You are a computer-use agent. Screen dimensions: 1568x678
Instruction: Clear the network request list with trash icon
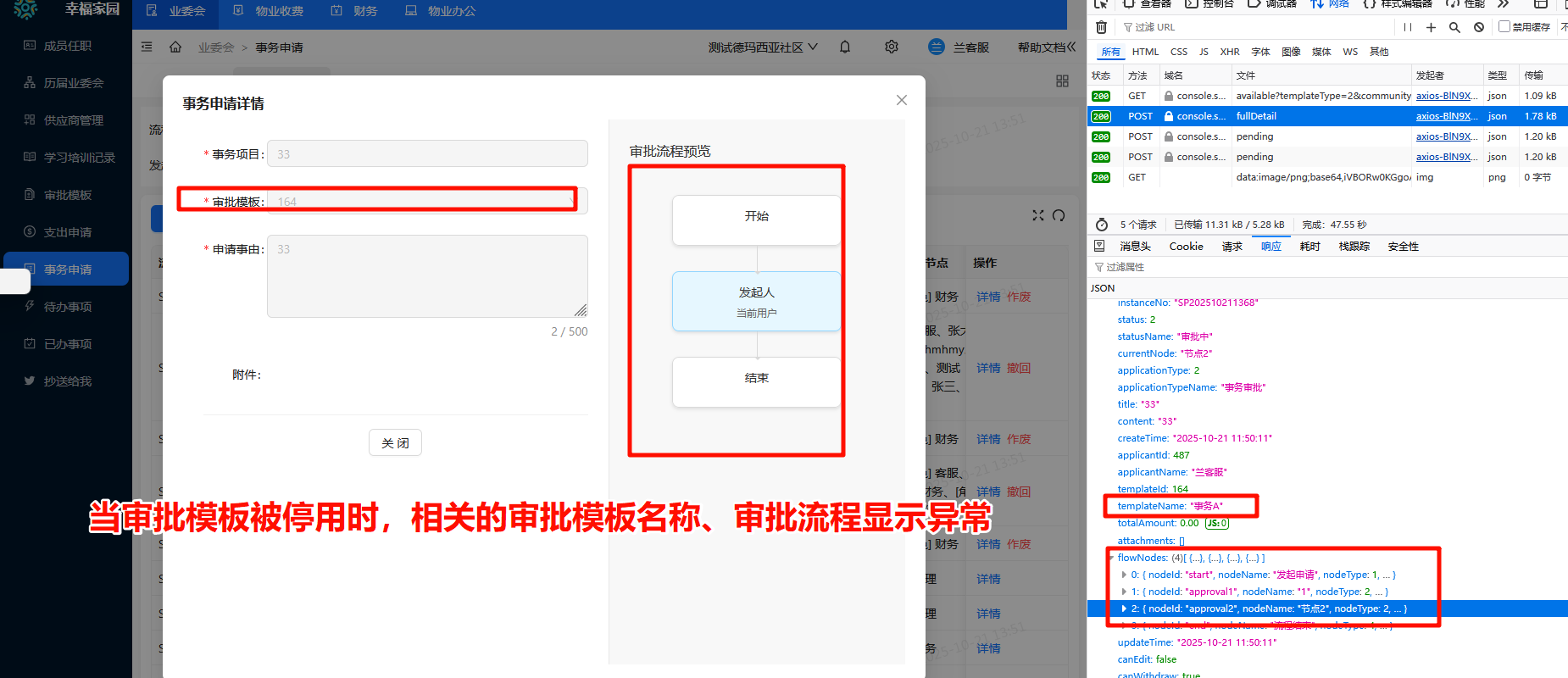point(1101,27)
